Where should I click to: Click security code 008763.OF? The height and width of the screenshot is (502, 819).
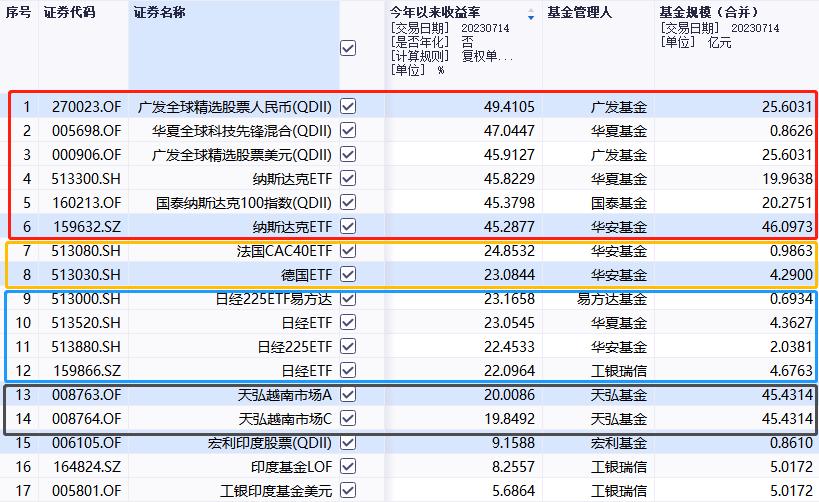[x=86, y=395]
